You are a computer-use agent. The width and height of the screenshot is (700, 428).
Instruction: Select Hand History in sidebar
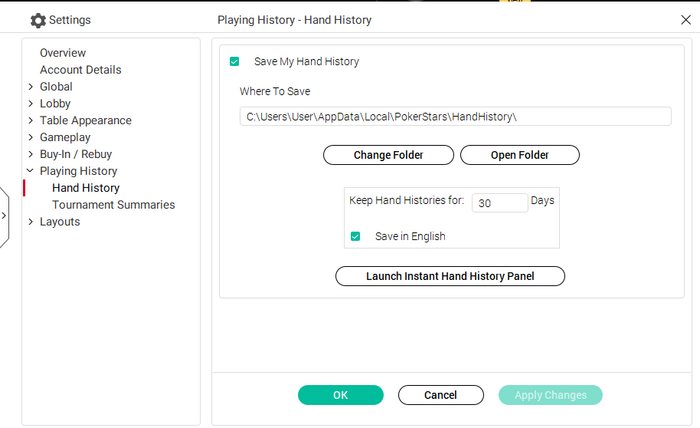[x=86, y=188]
